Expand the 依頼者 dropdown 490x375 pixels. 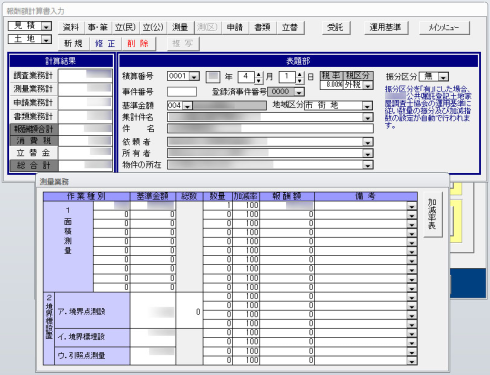click(x=368, y=142)
